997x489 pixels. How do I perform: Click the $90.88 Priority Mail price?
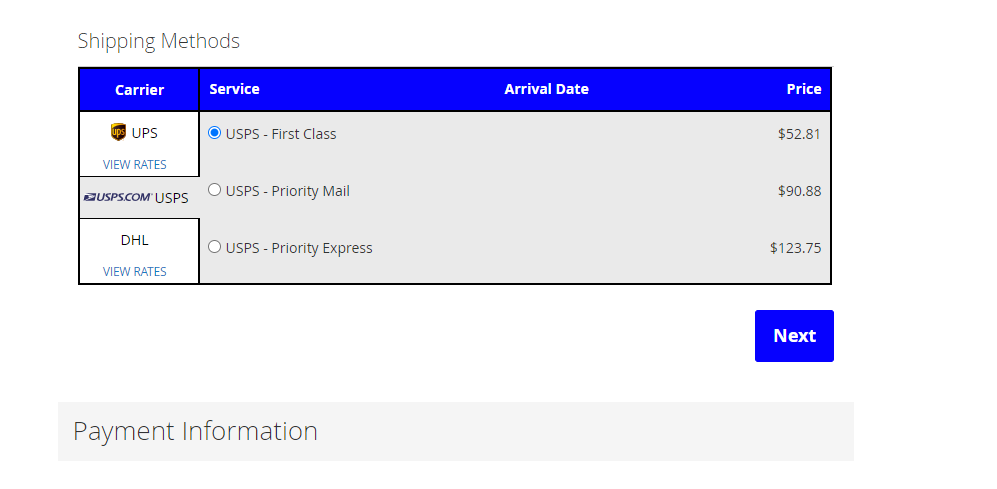pyautogui.click(x=799, y=191)
